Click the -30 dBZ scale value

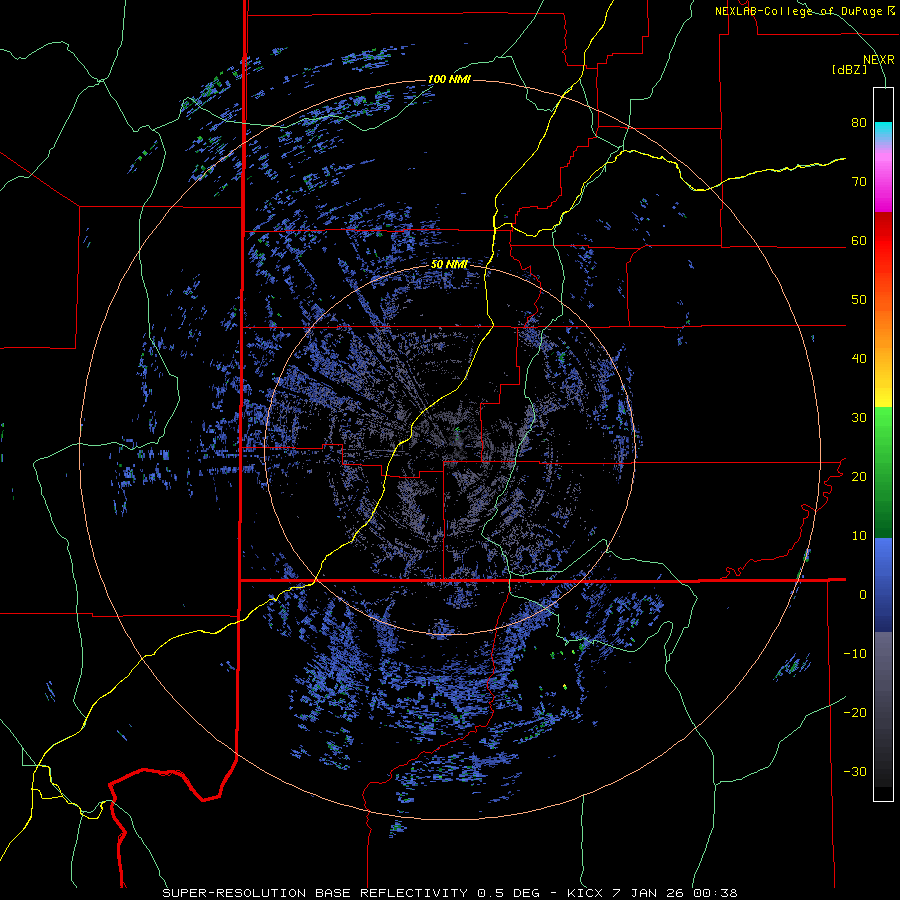point(855,772)
